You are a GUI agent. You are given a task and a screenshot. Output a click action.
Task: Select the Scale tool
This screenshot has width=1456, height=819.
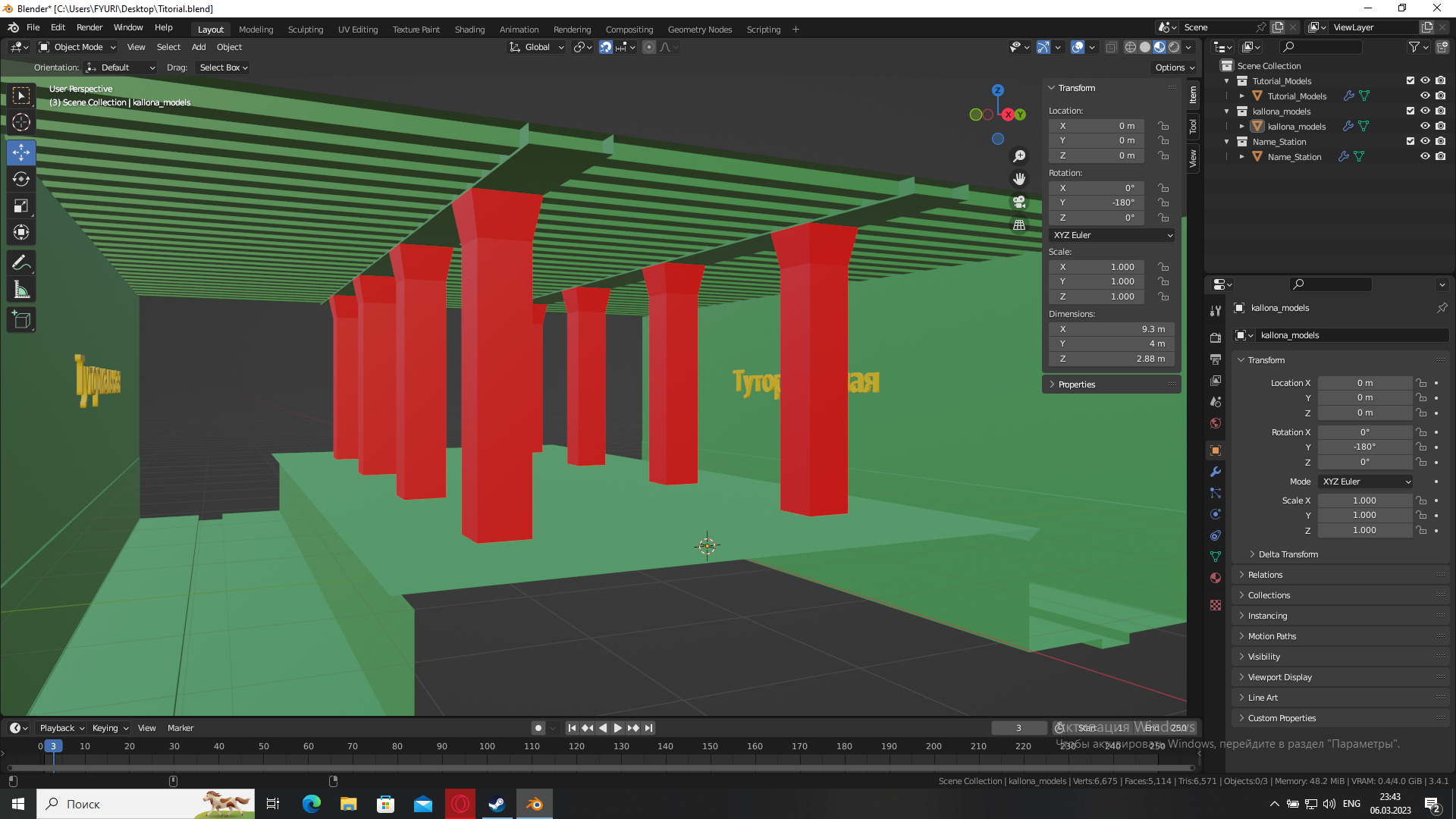[x=21, y=206]
